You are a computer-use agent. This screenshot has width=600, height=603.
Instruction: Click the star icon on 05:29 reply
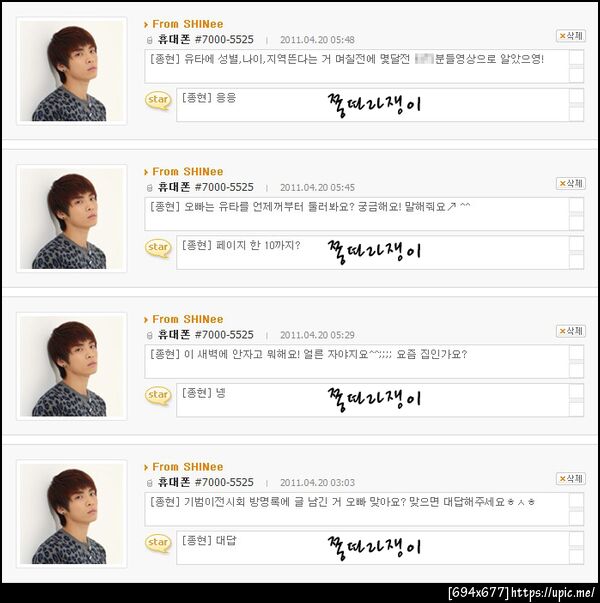pyautogui.click(x=158, y=396)
